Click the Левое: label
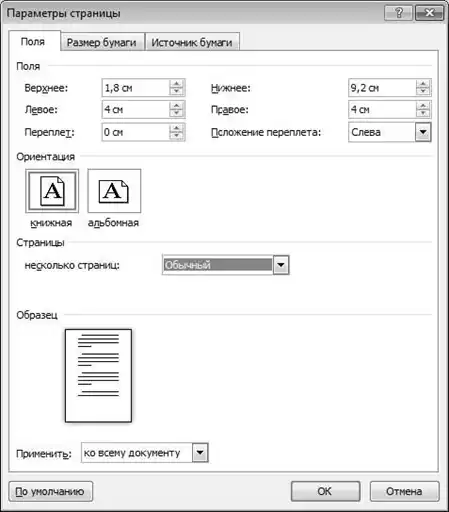The image size is (449, 512). pos(41,110)
